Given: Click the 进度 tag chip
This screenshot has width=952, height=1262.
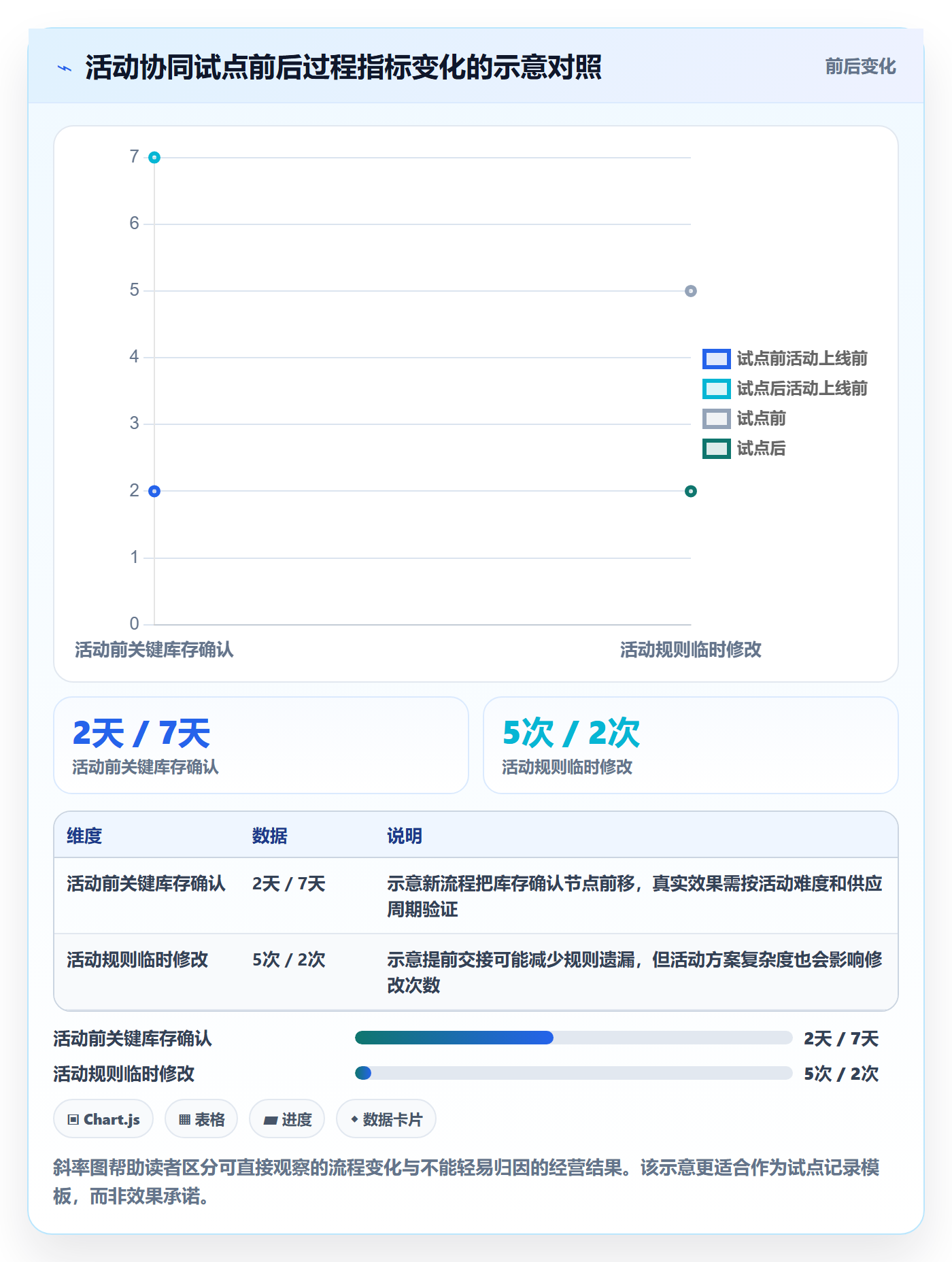Looking at the screenshot, I should pyautogui.click(x=287, y=1119).
